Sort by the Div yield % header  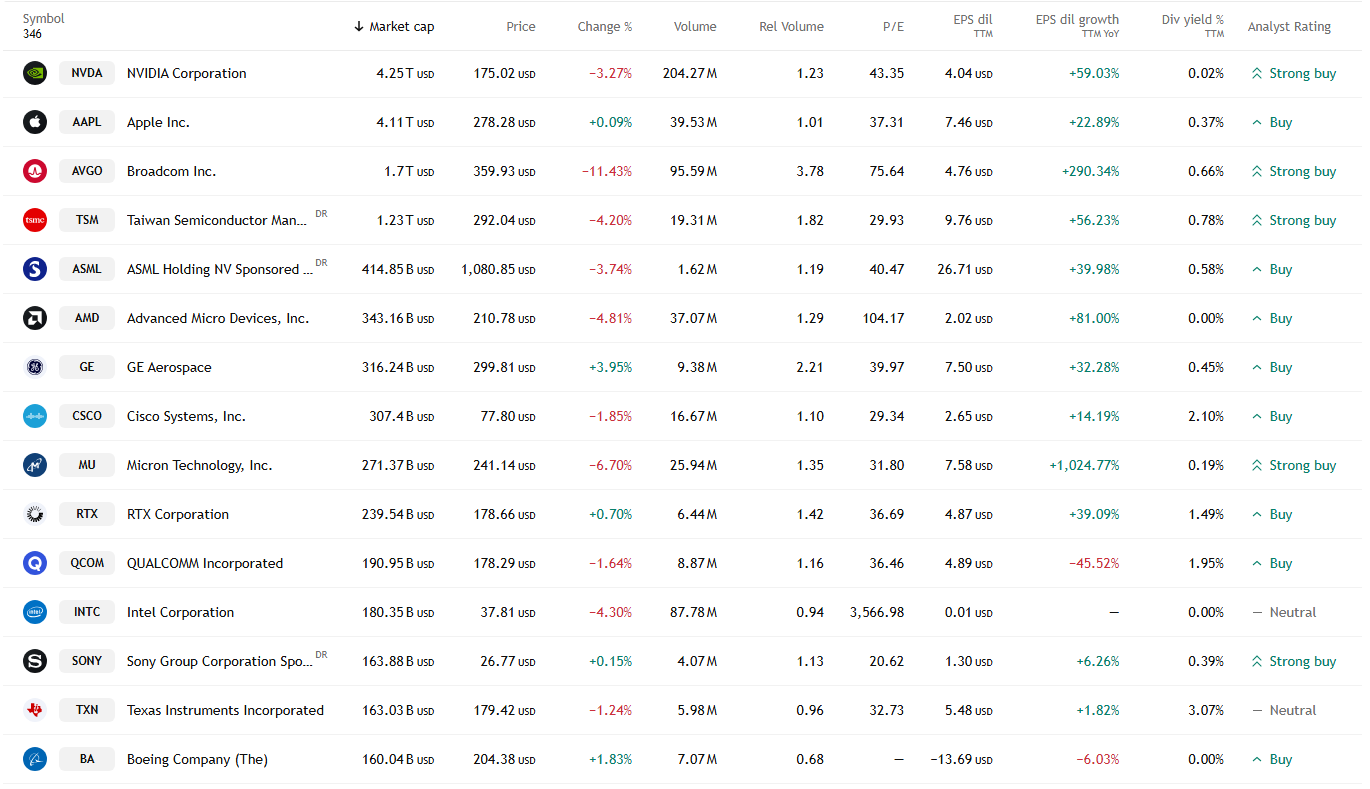point(1192,26)
